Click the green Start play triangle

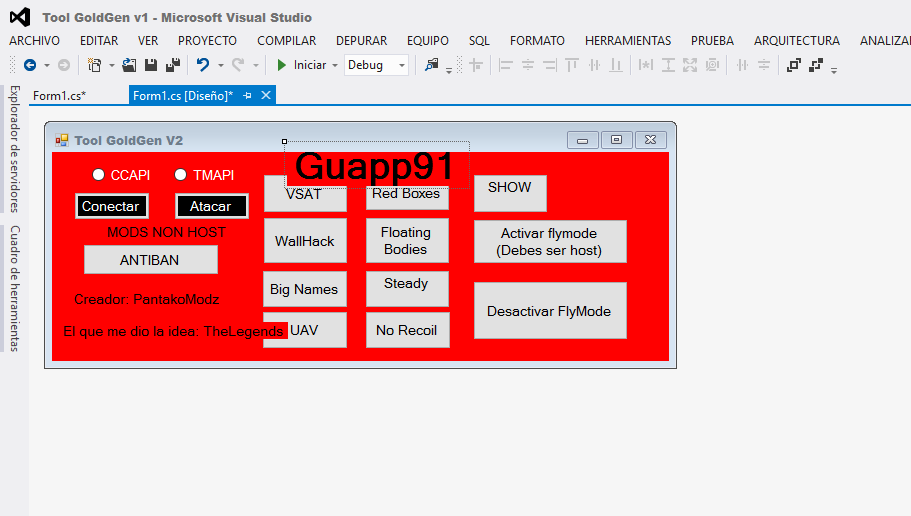pos(282,65)
